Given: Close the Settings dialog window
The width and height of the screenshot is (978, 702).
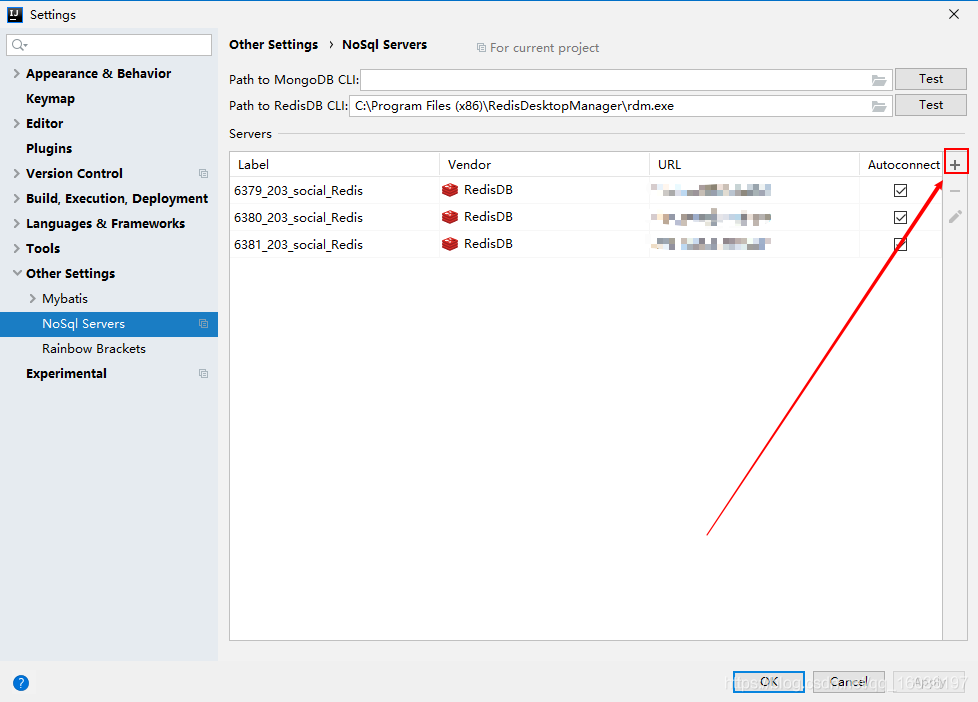Looking at the screenshot, I should click(x=954, y=14).
